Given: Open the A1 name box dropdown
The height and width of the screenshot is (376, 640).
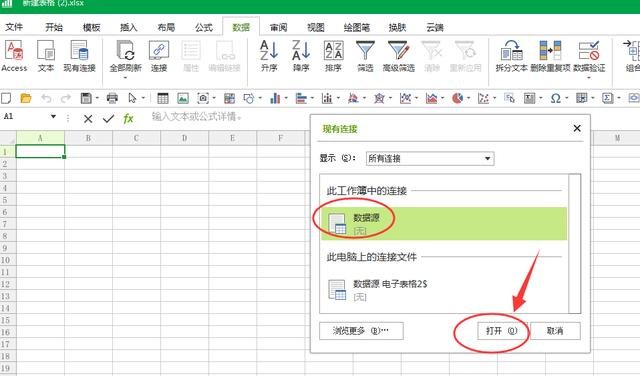Looking at the screenshot, I should [53, 117].
